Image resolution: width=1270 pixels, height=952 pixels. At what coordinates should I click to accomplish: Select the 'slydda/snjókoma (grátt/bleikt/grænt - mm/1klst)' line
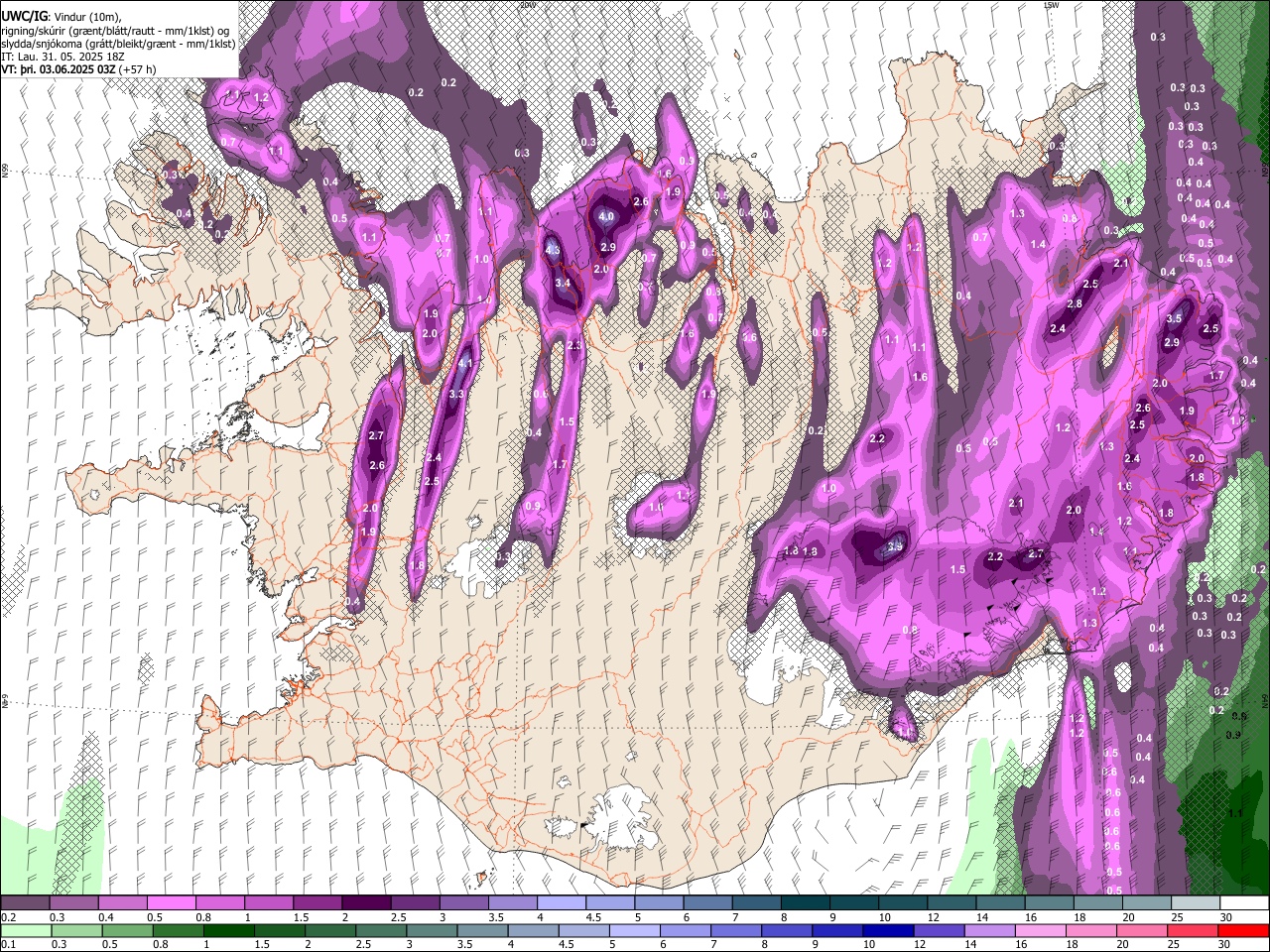(x=118, y=44)
